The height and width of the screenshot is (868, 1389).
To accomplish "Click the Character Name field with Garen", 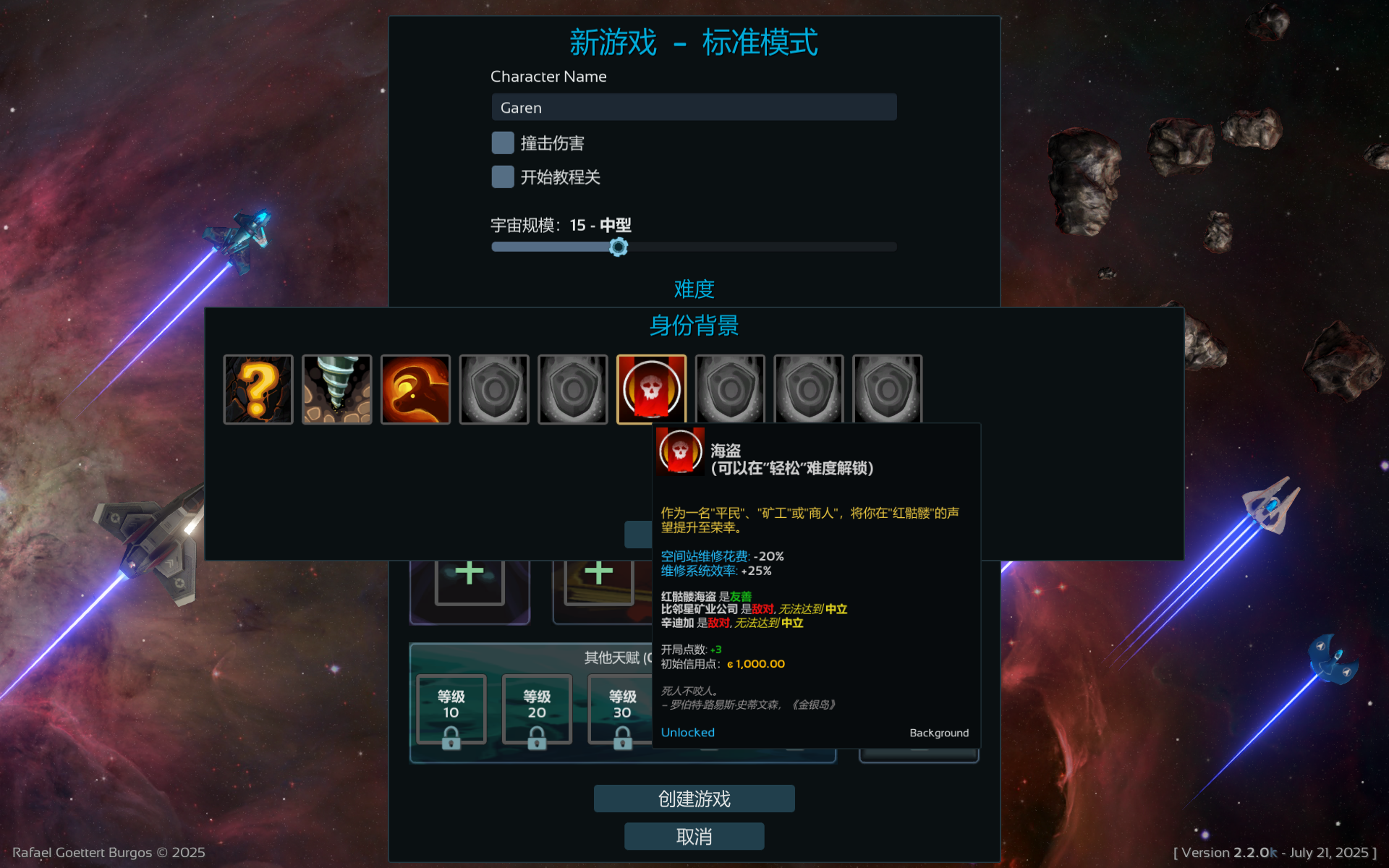I will [x=694, y=107].
